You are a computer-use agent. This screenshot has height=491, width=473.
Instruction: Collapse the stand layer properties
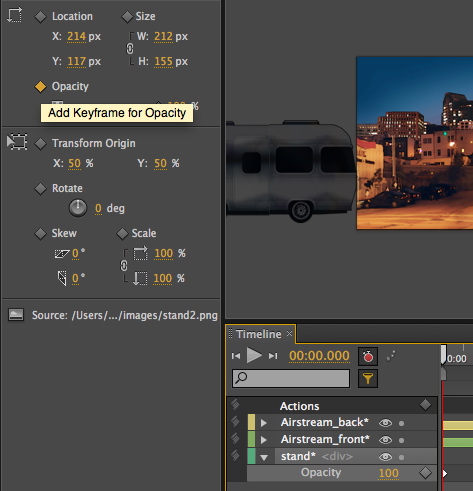point(264,457)
